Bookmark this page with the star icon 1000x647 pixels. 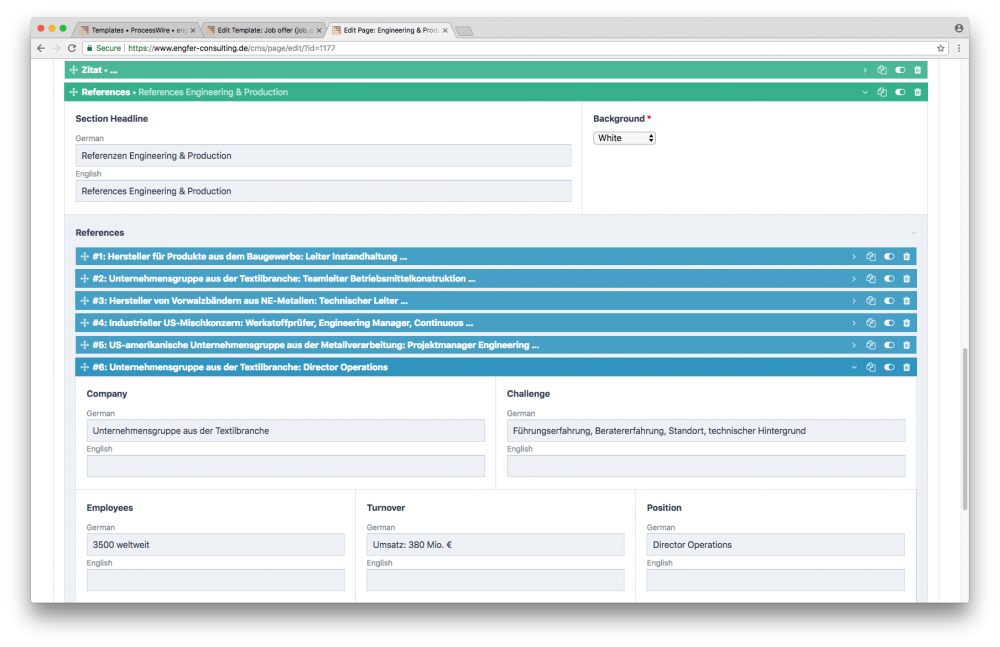pyautogui.click(x=940, y=48)
